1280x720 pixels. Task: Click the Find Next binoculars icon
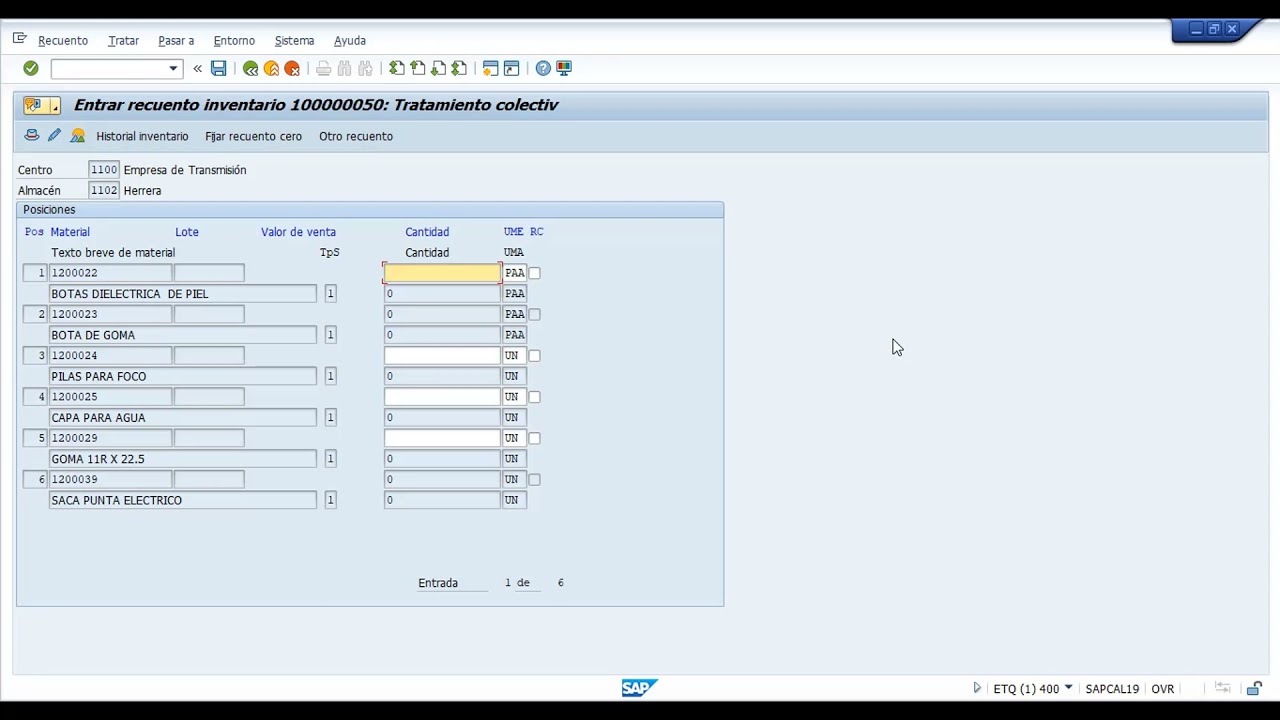coord(365,68)
